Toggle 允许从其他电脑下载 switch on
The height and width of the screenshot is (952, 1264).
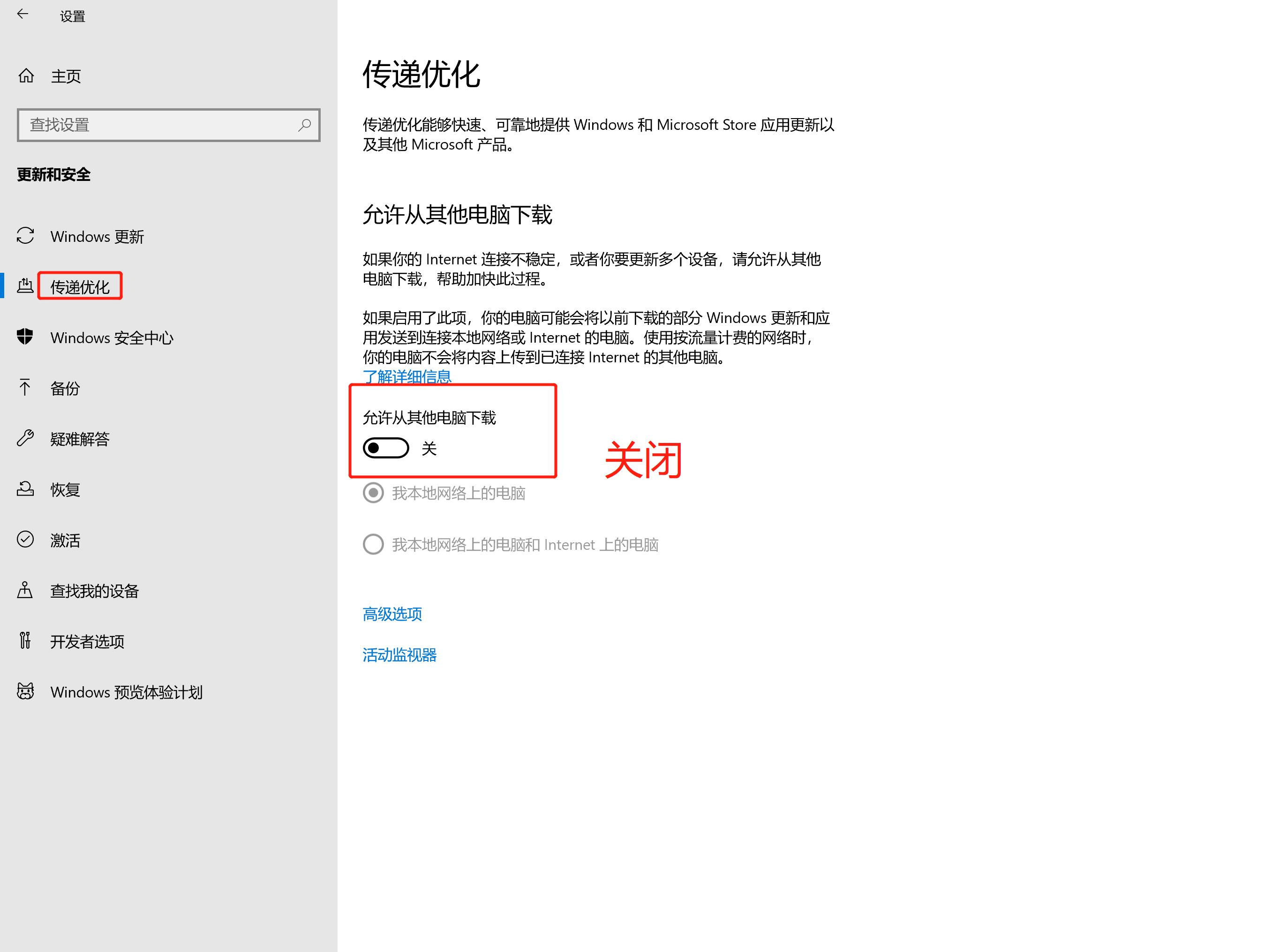click(386, 448)
